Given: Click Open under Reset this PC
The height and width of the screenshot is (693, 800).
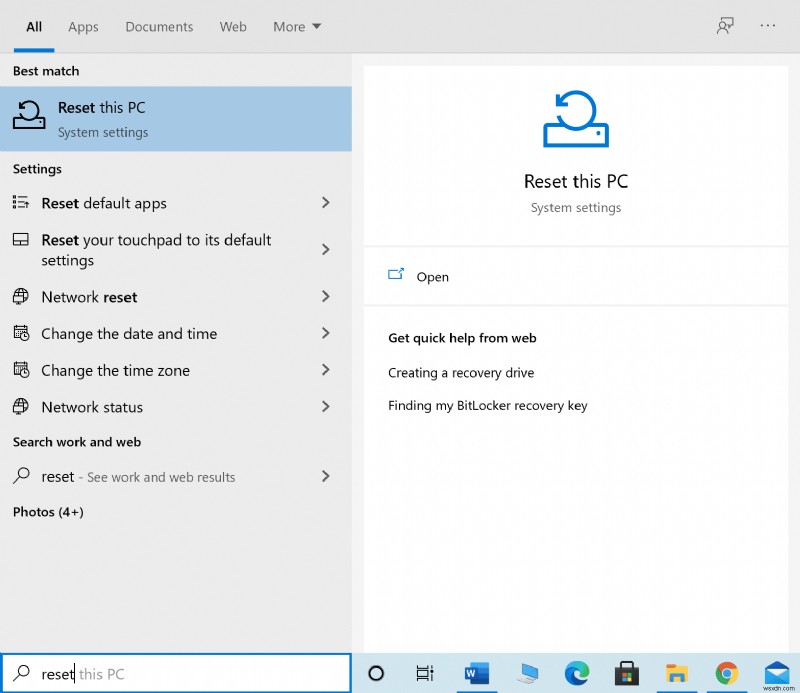Looking at the screenshot, I should coord(432,277).
